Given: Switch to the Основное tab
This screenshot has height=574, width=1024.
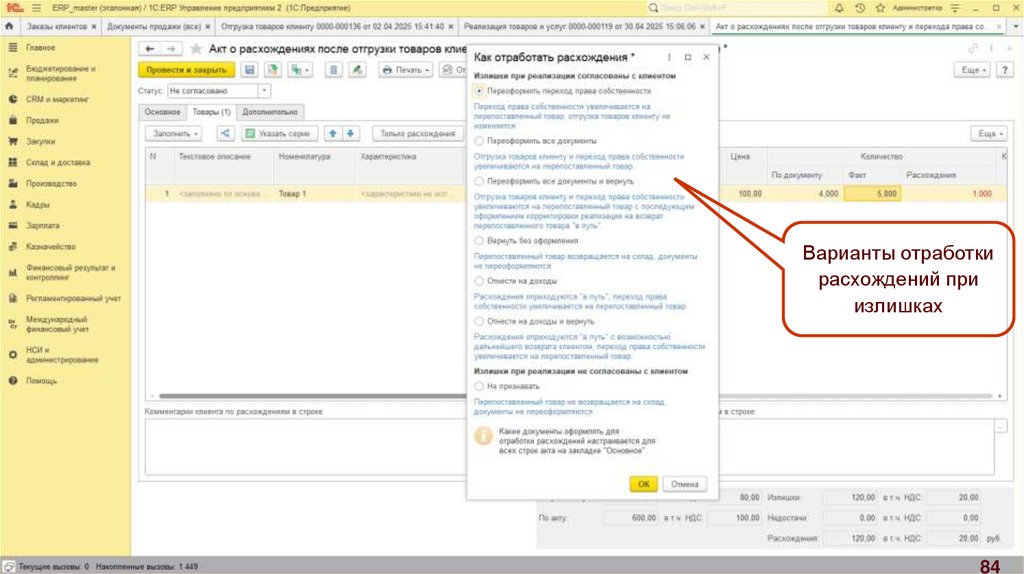Looking at the screenshot, I should pos(162,112).
